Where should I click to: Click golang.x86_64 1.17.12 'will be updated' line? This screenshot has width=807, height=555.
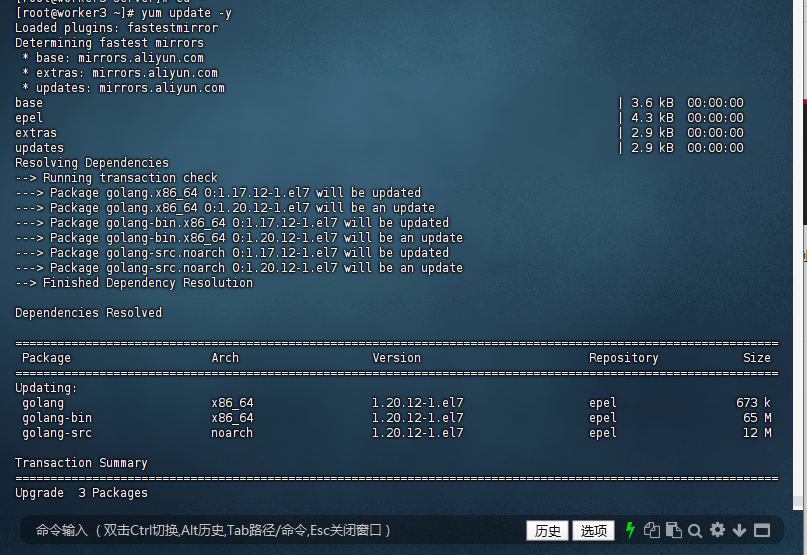tap(218, 193)
